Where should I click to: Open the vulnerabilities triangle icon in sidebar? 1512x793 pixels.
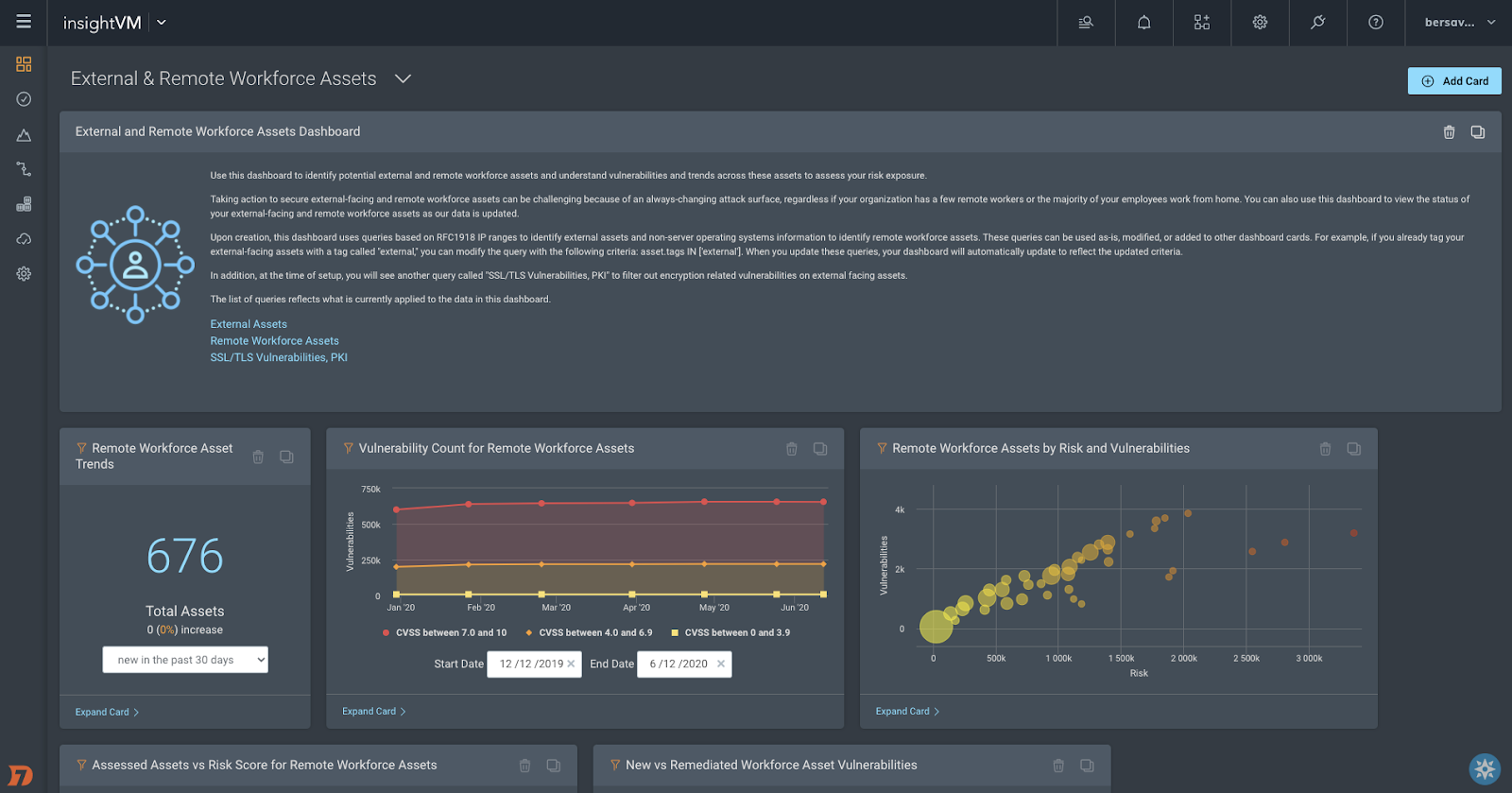(x=24, y=135)
